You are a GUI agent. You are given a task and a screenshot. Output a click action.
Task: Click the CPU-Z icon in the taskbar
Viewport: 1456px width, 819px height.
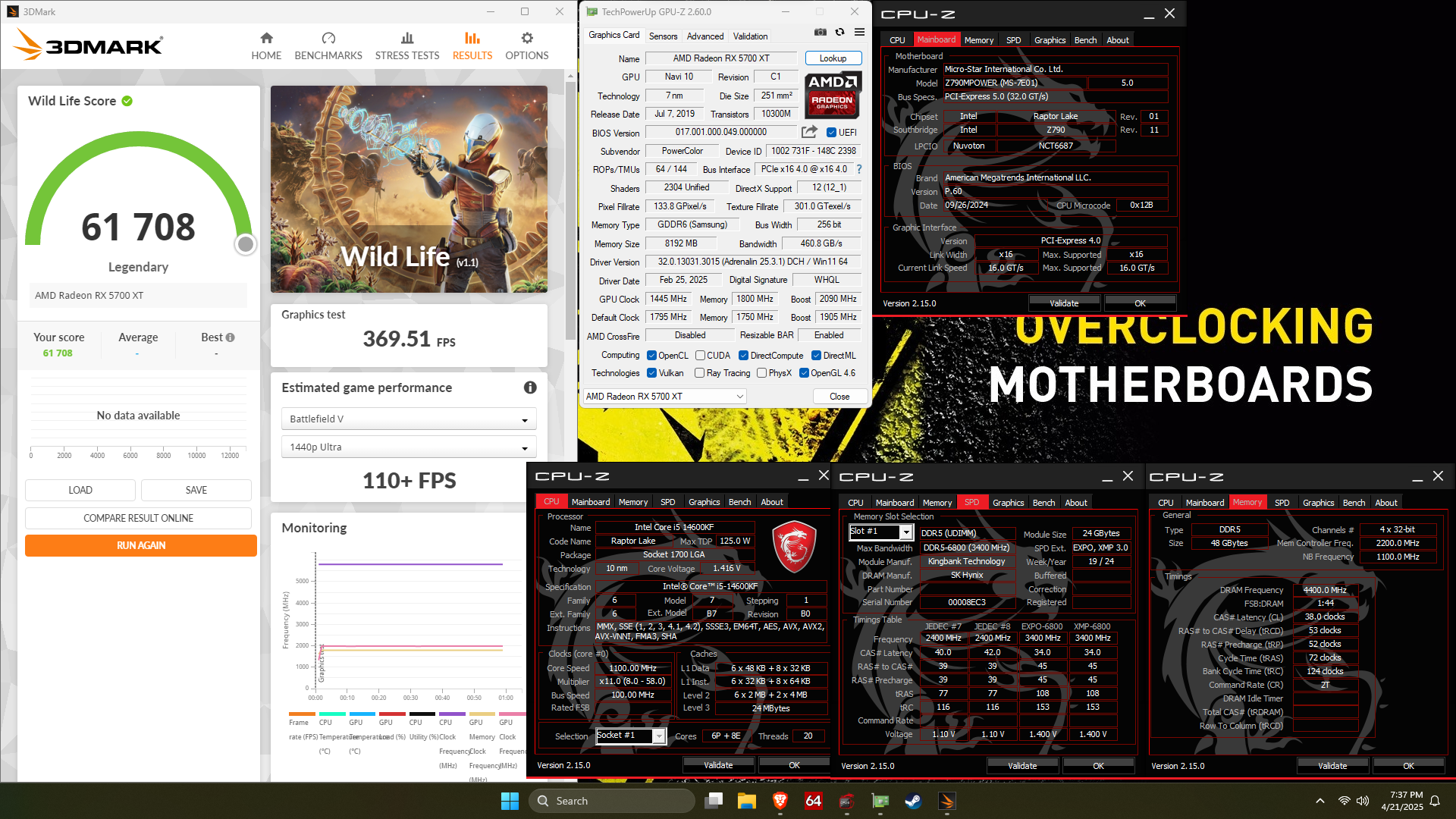(x=847, y=801)
